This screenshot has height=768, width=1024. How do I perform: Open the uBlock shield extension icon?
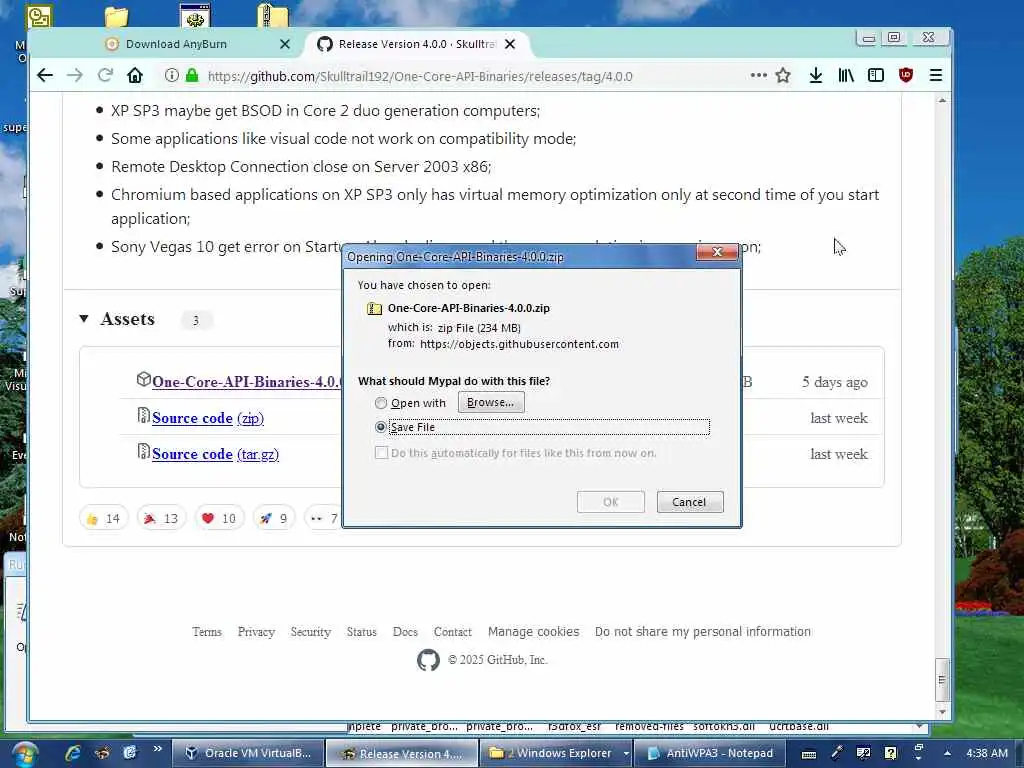coord(906,76)
